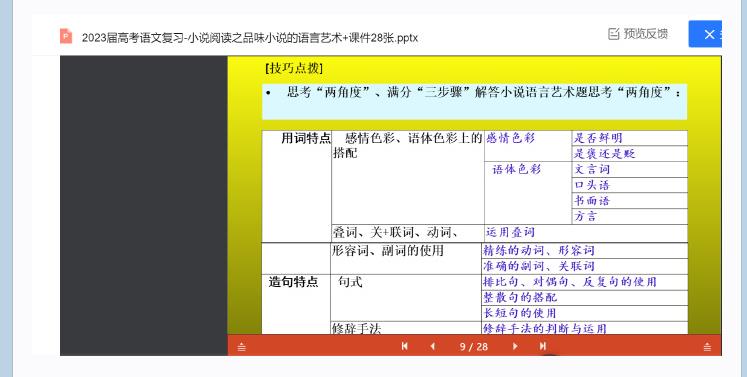
Task: Open the 预览反馈 link
Action: pos(646,34)
